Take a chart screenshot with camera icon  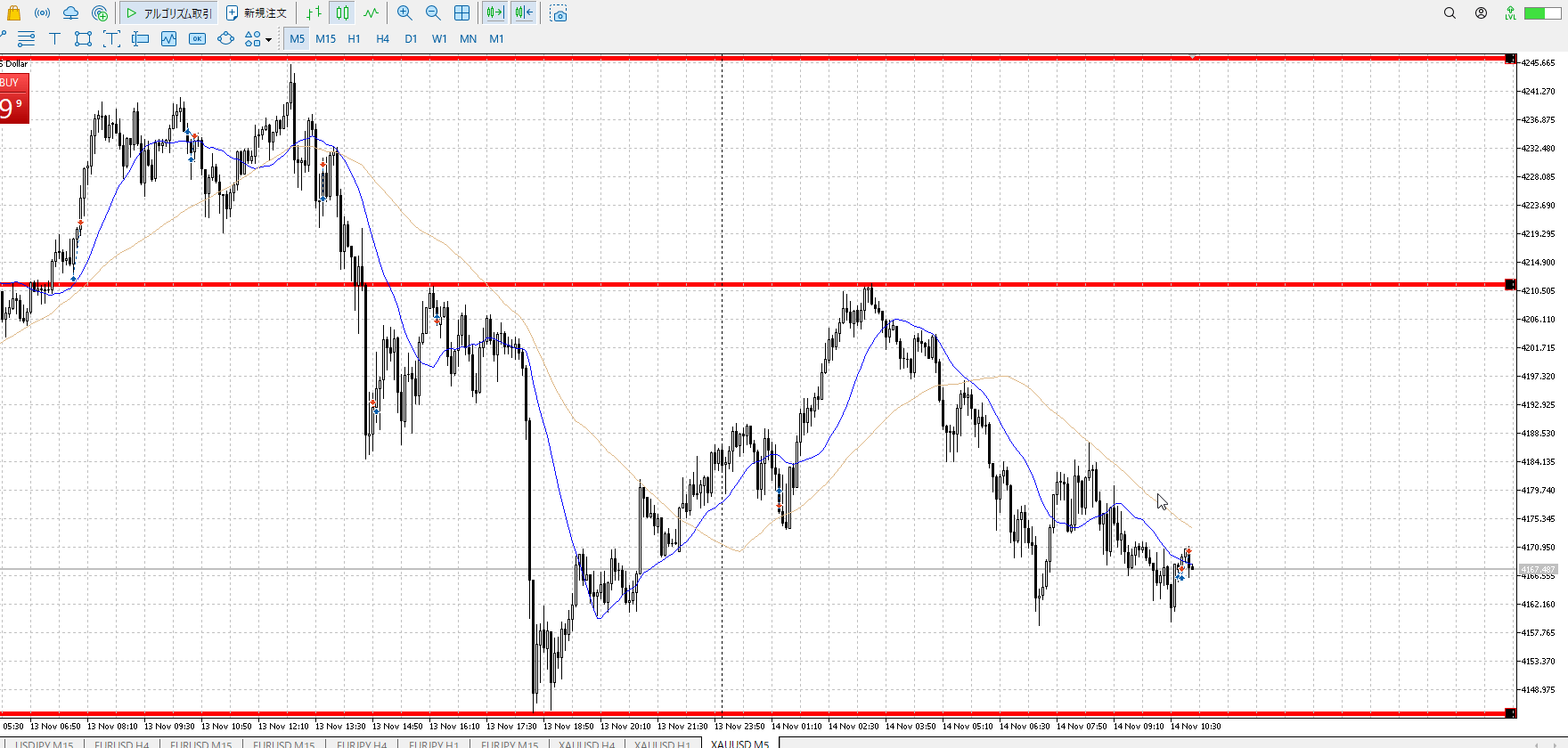559,13
